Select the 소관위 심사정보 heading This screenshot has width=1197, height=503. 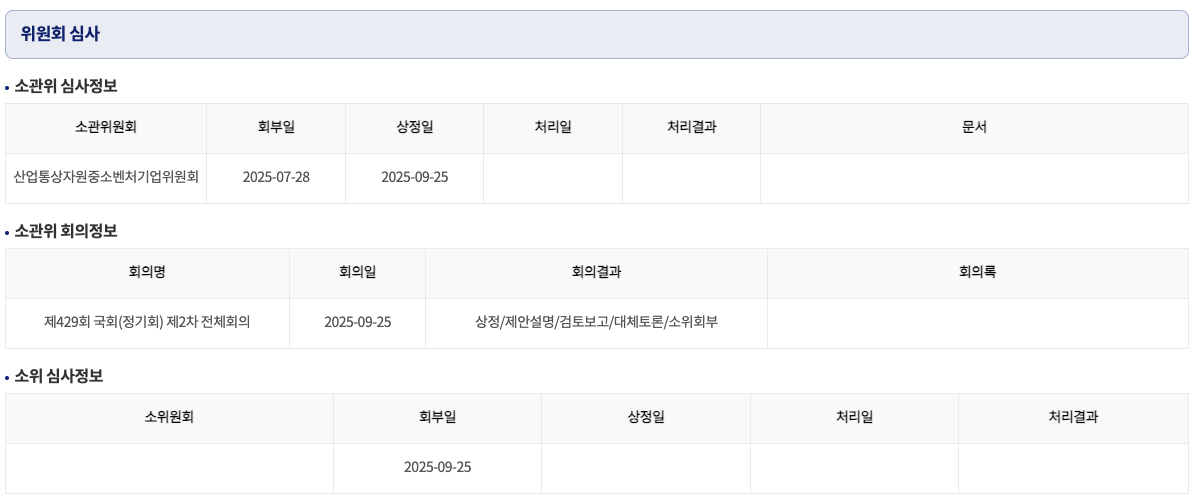66,86
